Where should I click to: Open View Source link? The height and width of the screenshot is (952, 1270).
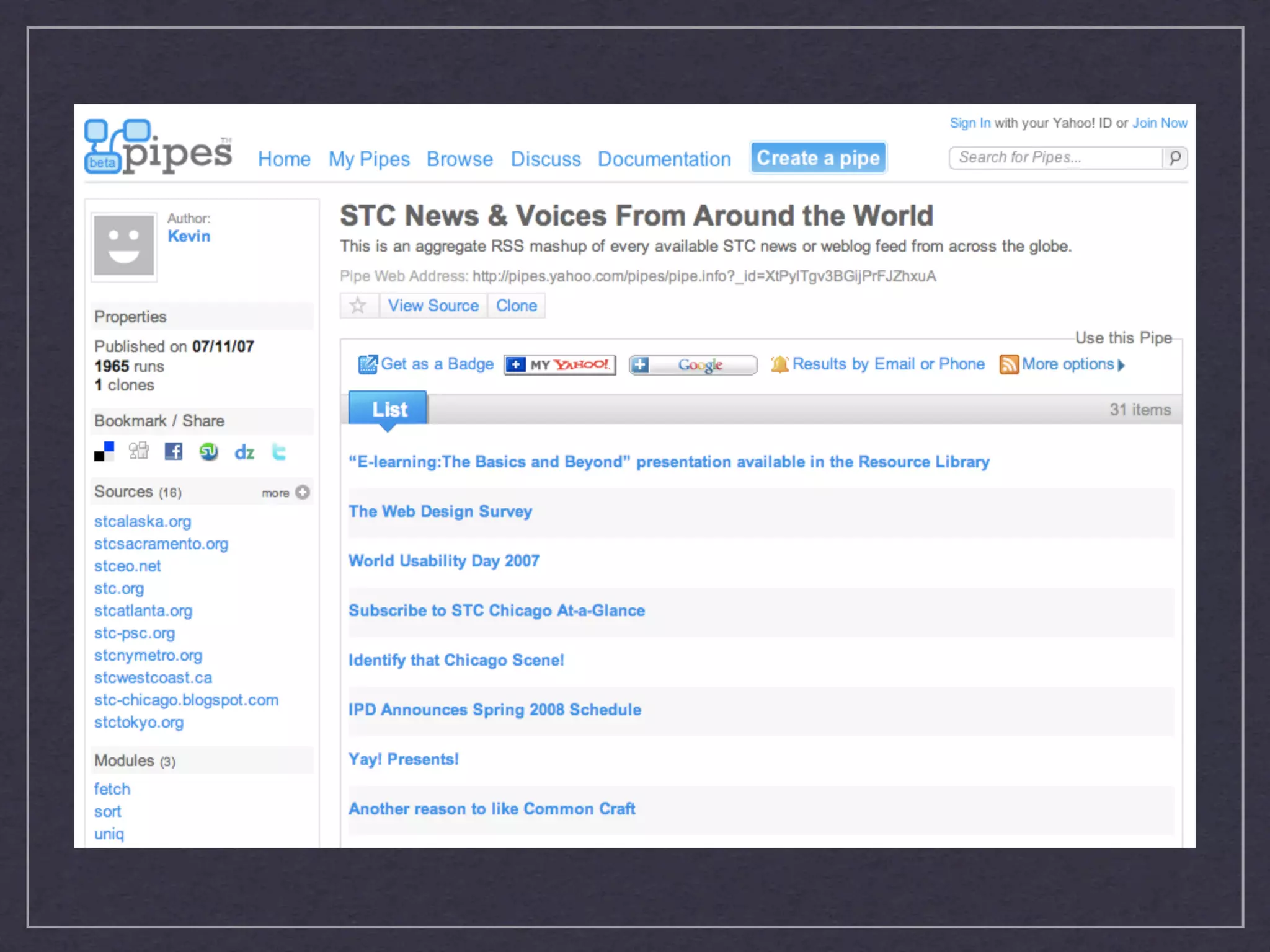coord(433,306)
